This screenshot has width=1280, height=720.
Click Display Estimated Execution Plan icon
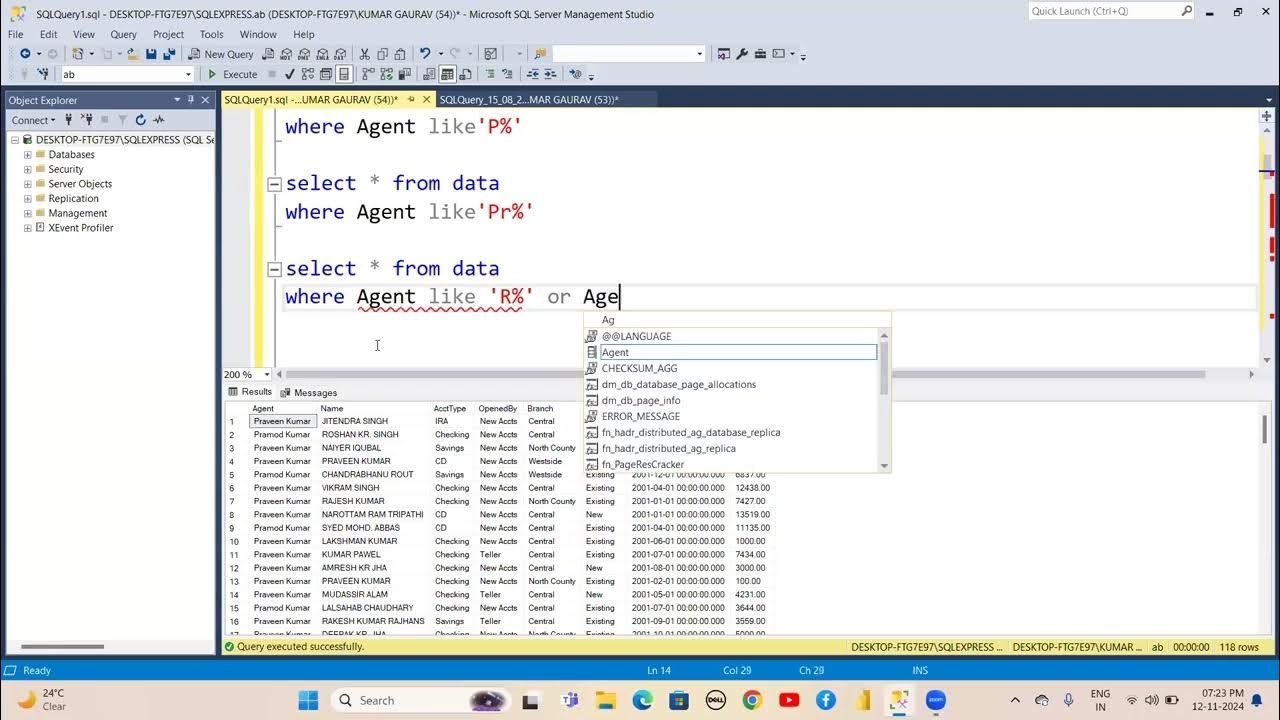coord(307,74)
